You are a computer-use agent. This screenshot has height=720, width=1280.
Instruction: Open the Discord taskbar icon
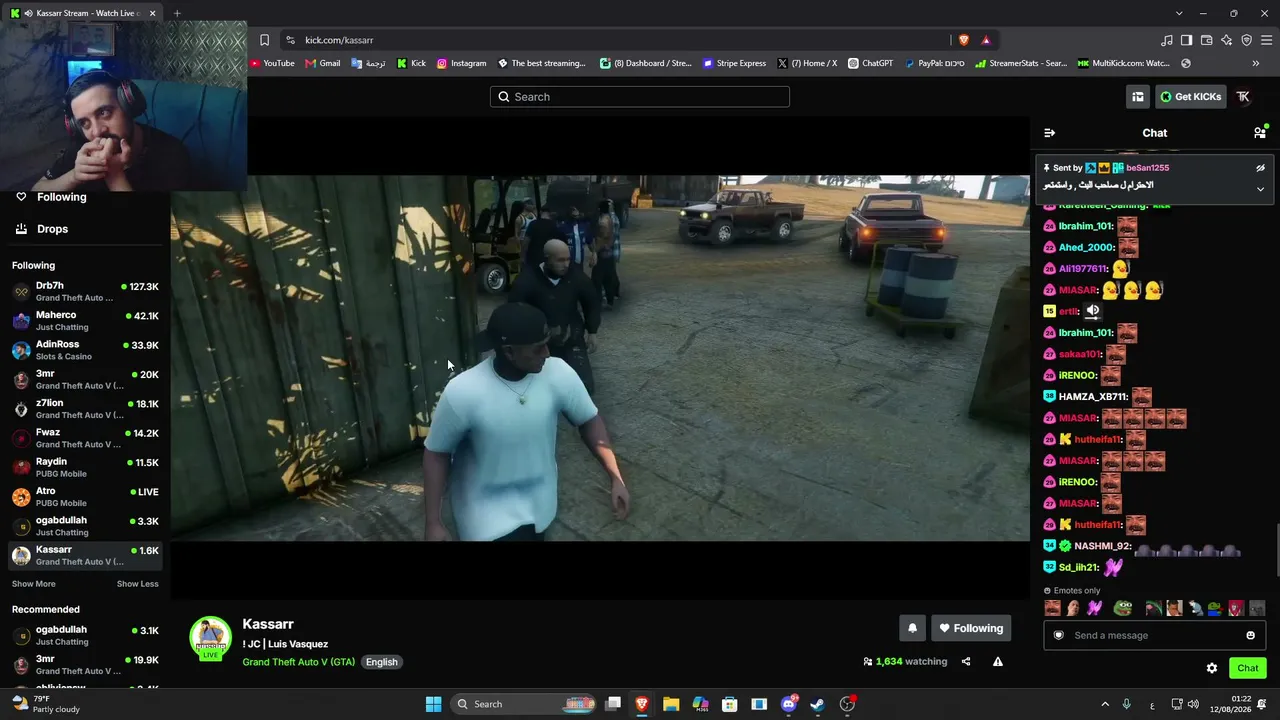coord(789,704)
